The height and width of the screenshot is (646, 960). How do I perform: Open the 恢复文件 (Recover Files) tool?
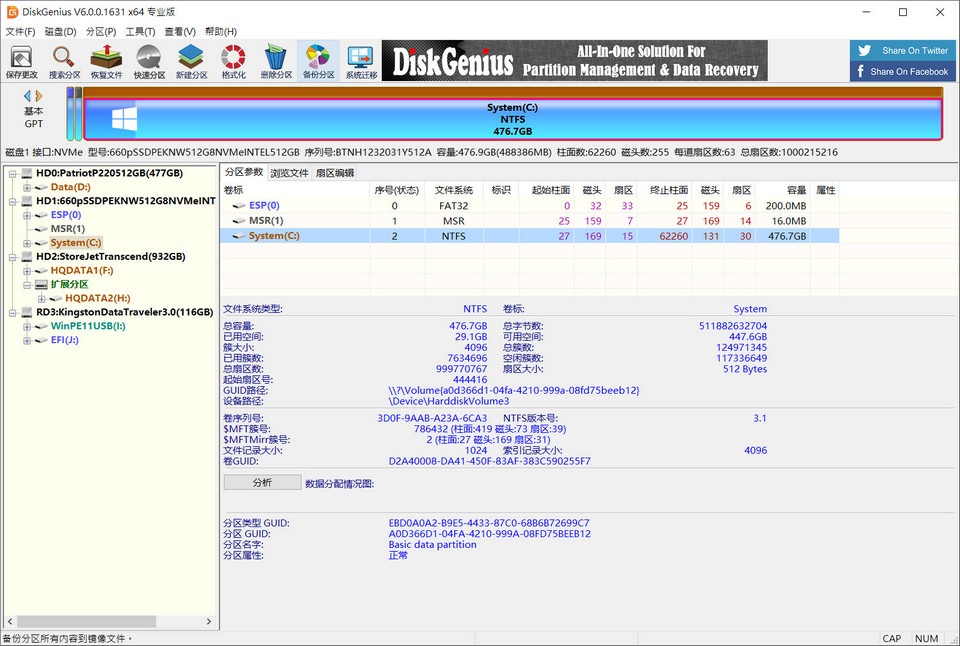(x=106, y=61)
